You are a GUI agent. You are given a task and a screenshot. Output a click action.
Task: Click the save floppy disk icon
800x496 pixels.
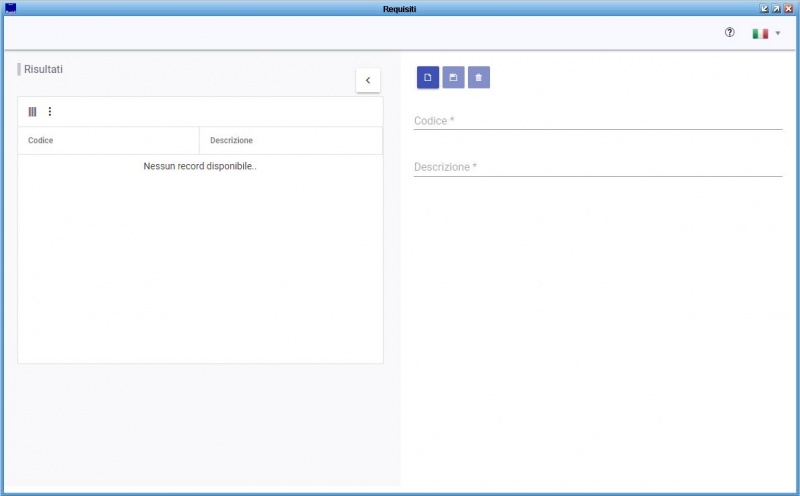[453, 78]
